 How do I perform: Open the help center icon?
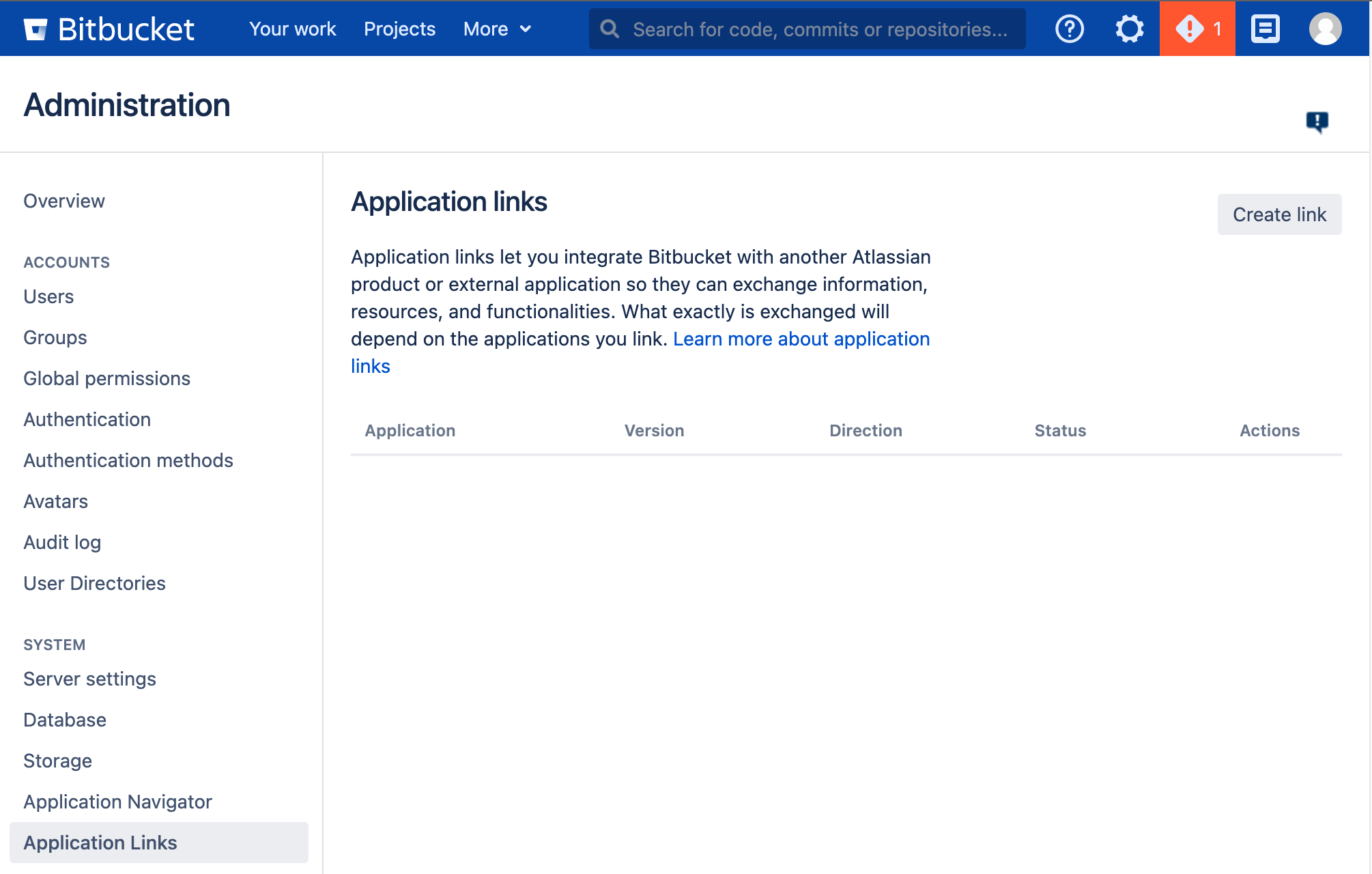click(x=1070, y=28)
